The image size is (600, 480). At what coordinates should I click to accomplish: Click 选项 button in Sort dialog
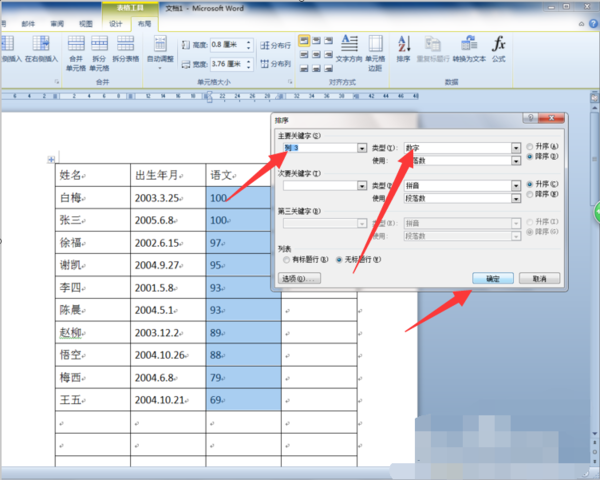tap(299, 278)
